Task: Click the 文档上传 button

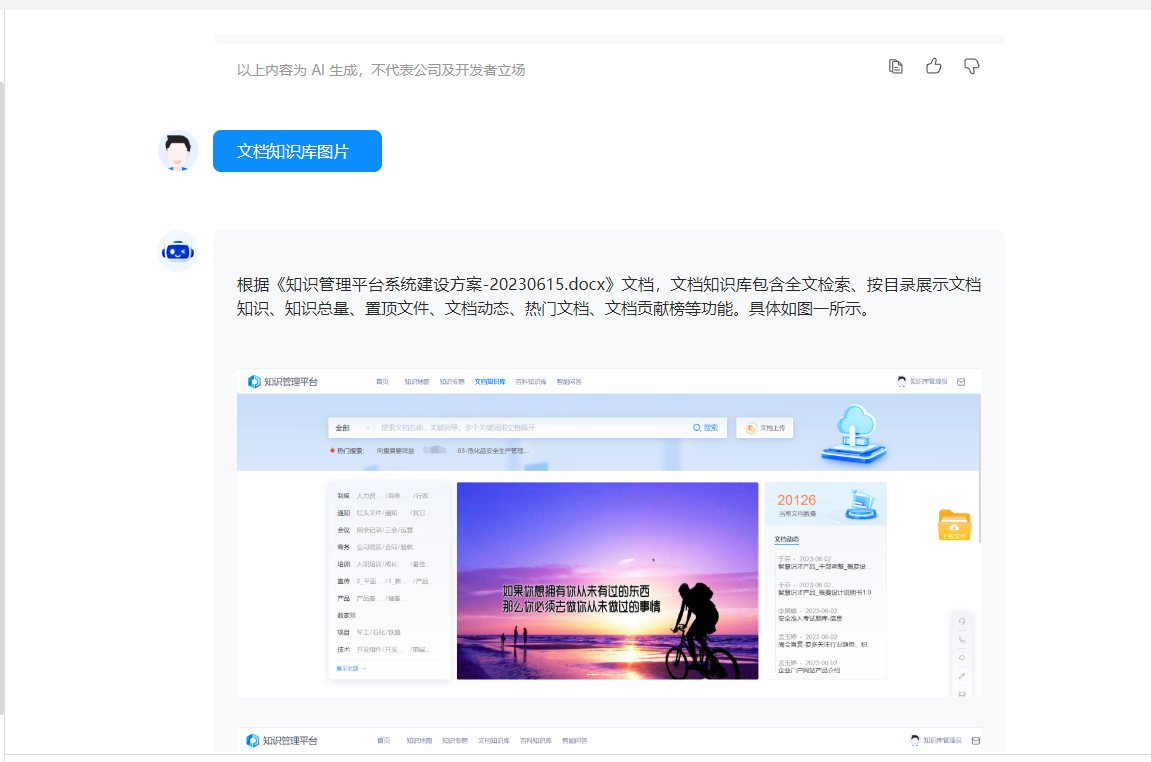Action: [765, 428]
